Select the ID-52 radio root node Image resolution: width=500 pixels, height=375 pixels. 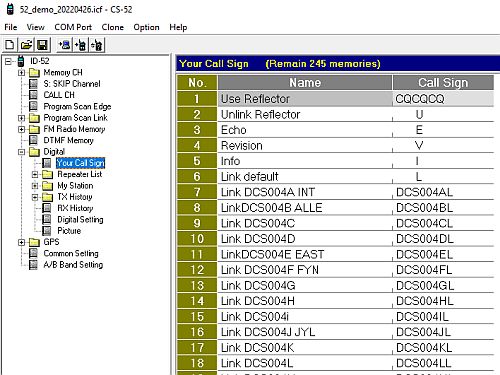point(40,61)
